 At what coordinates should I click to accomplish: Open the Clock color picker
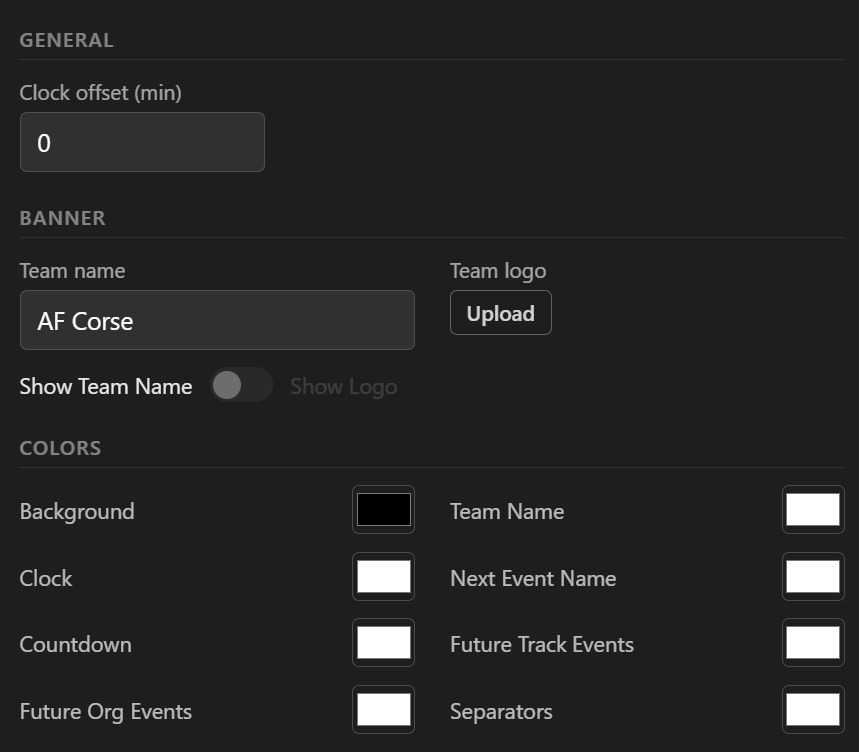tap(383, 576)
